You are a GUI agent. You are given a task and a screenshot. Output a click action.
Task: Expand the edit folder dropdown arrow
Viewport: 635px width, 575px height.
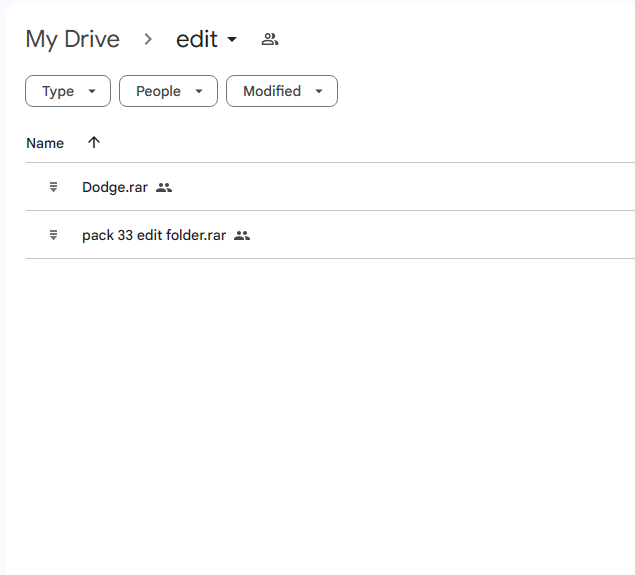tap(232, 39)
